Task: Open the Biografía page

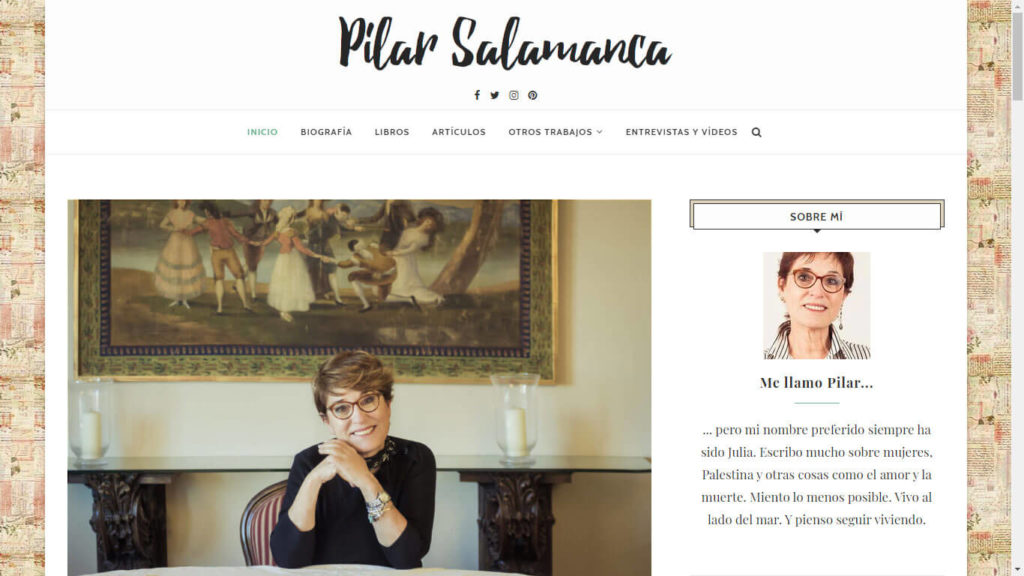Action: click(x=326, y=132)
